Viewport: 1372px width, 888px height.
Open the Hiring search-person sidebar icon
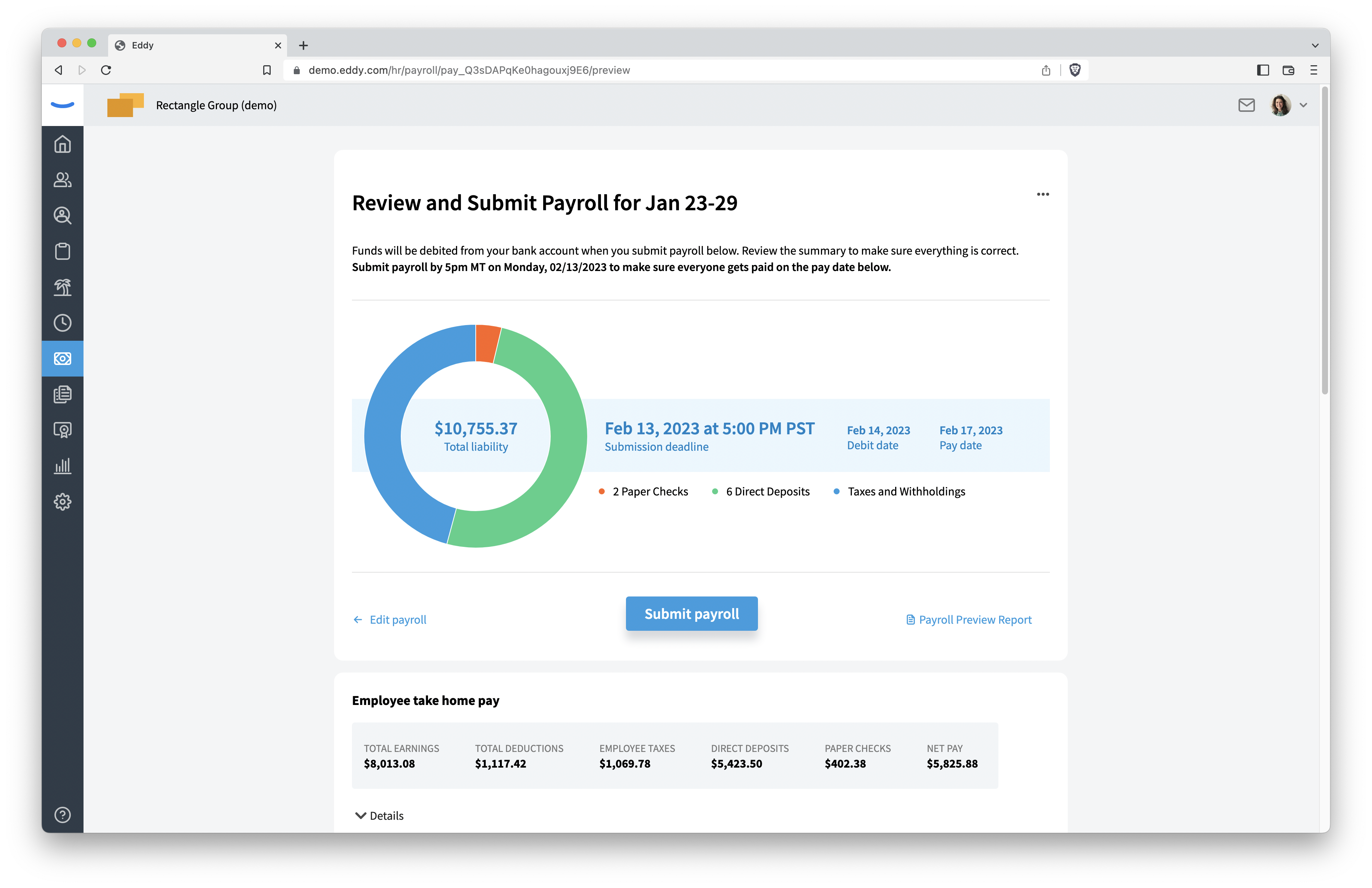click(x=62, y=215)
